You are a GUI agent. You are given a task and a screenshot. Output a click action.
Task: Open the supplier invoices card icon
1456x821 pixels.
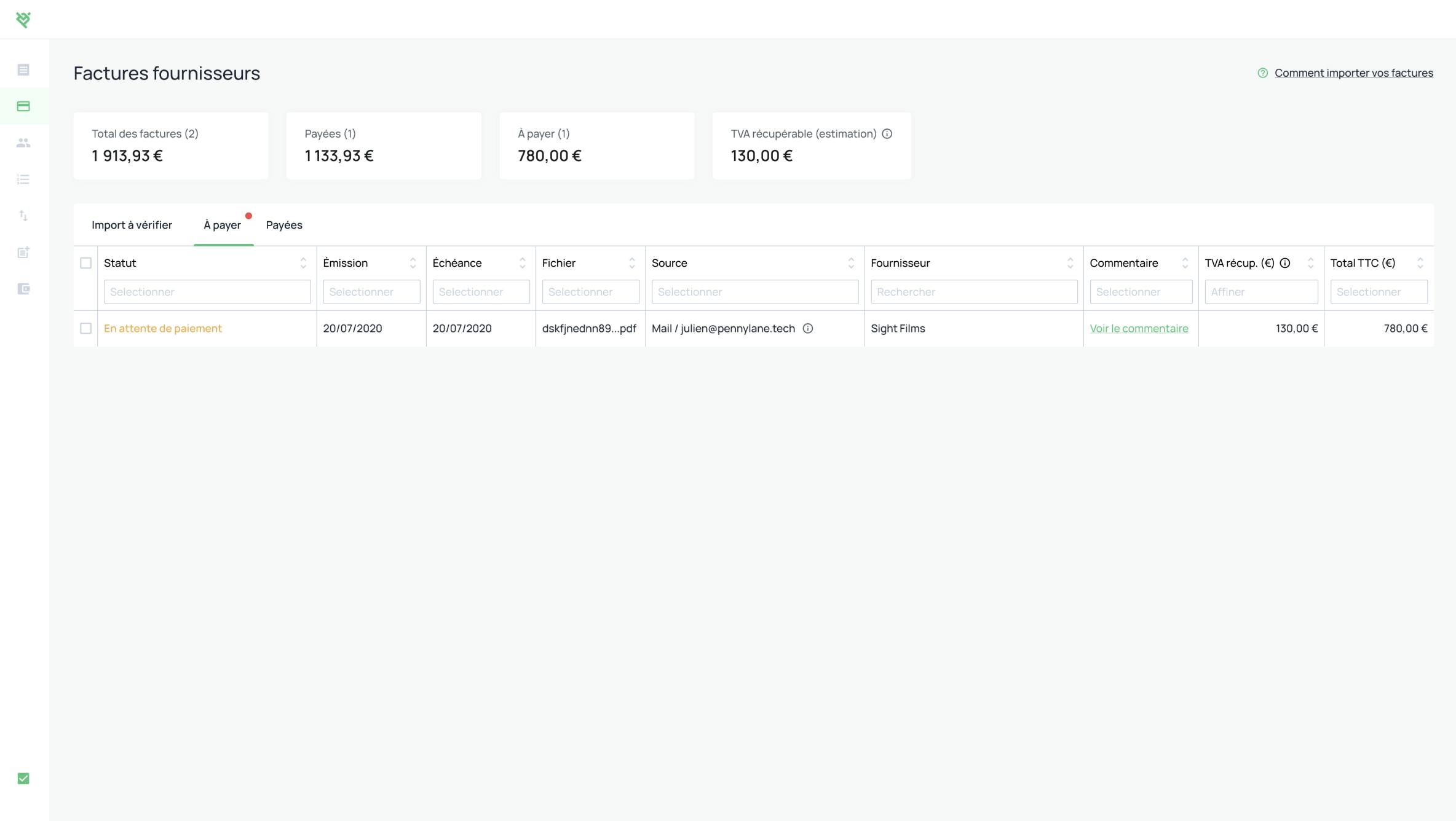[23, 106]
